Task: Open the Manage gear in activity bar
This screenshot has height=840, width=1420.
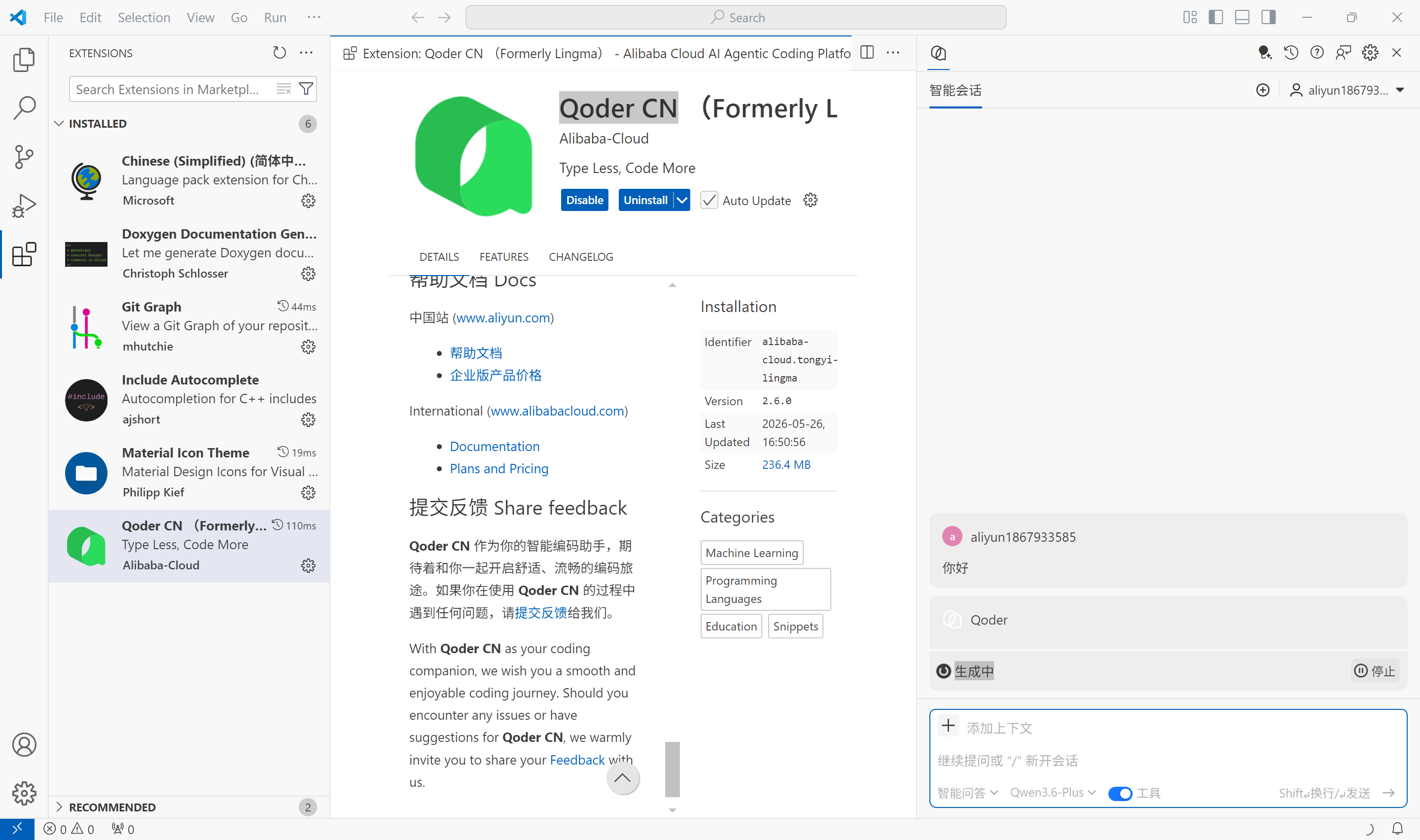Action: (24, 793)
